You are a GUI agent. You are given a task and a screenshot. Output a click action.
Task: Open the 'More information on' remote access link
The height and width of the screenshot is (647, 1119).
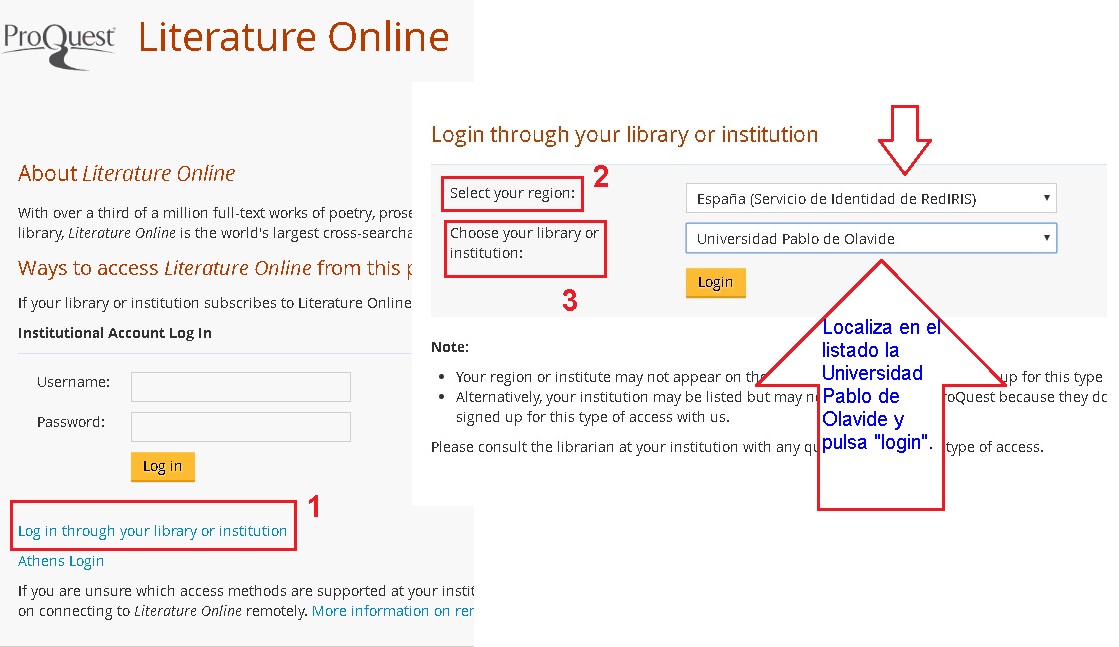[x=390, y=611]
